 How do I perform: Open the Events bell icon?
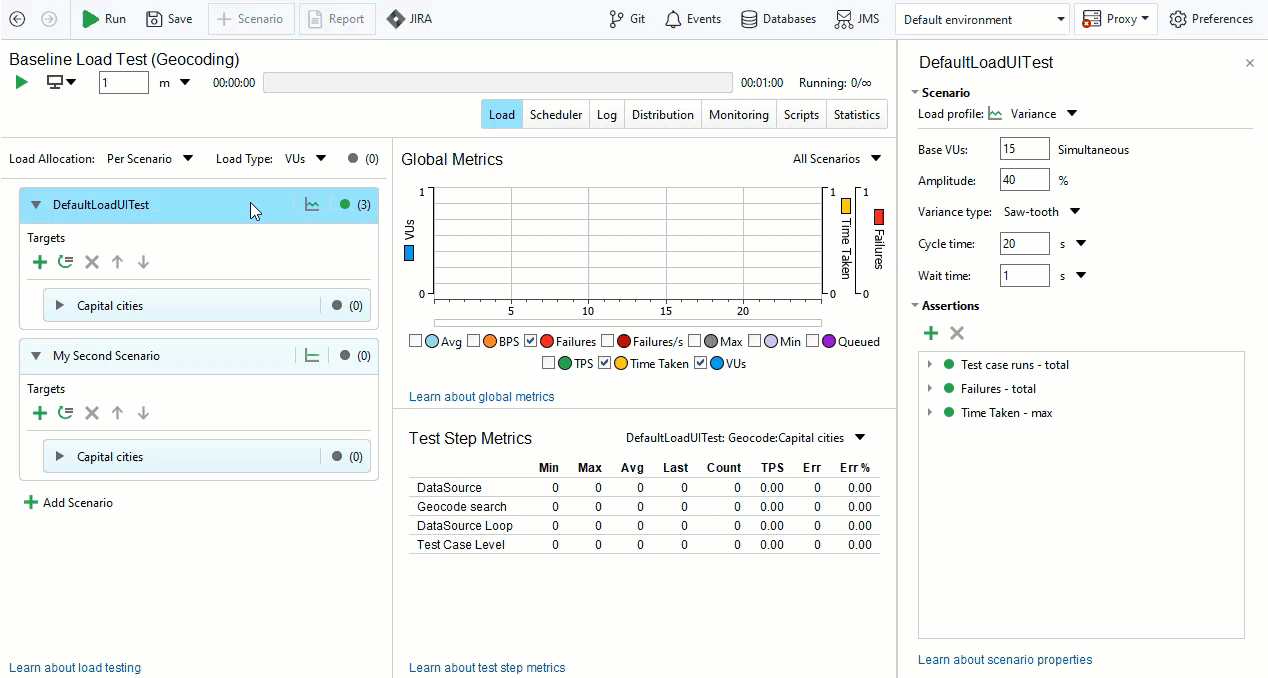point(673,19)
